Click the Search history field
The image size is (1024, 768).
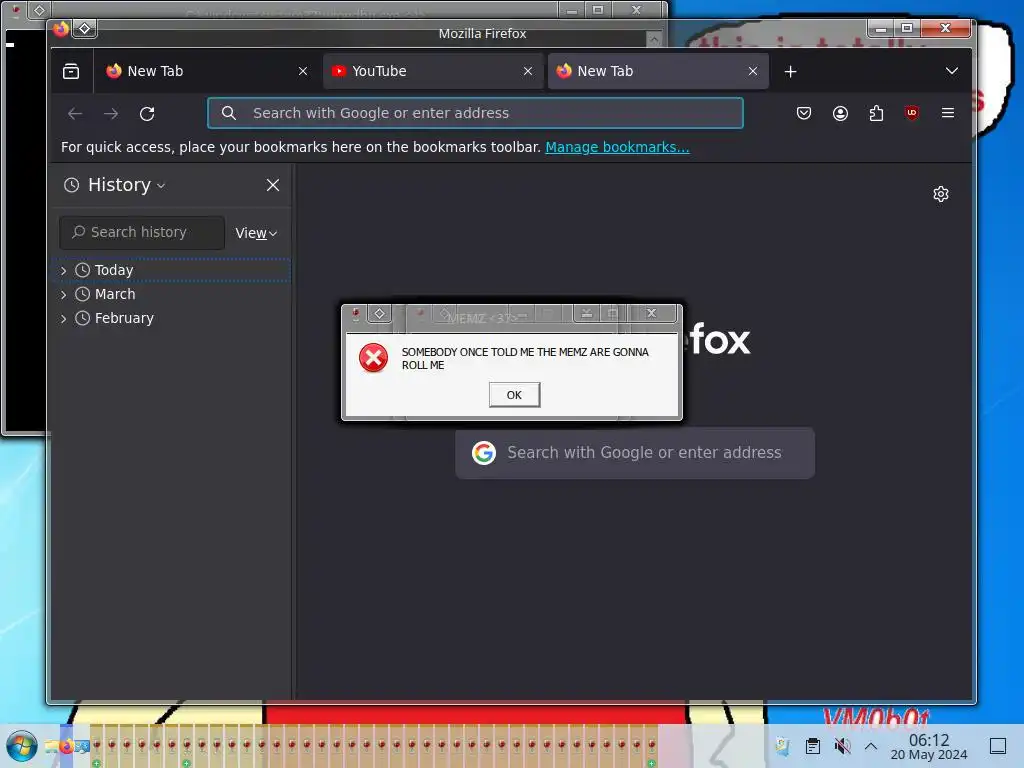(x=142, y=232)
